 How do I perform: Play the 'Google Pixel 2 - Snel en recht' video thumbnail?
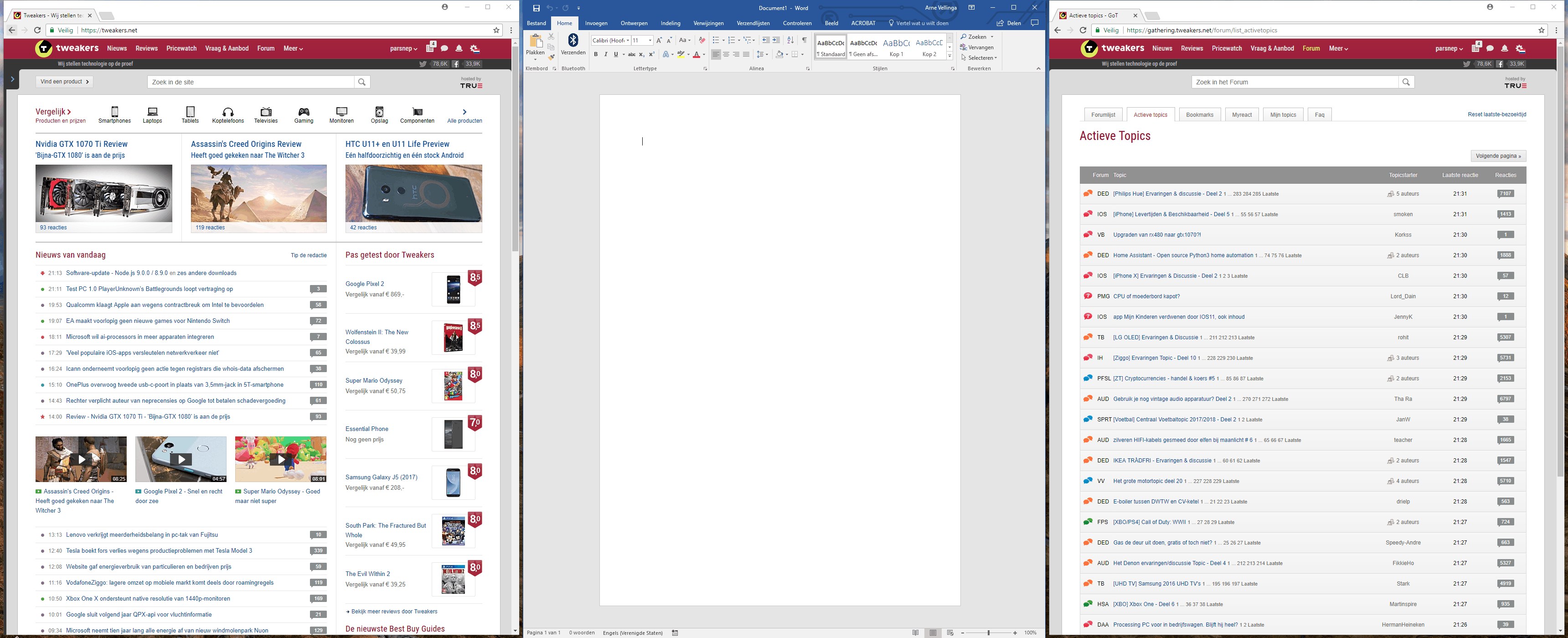(x=181, y=459)
